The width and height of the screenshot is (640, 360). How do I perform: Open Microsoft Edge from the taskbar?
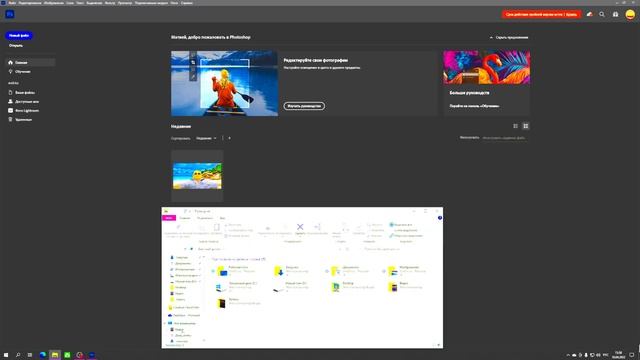[42, 355]
